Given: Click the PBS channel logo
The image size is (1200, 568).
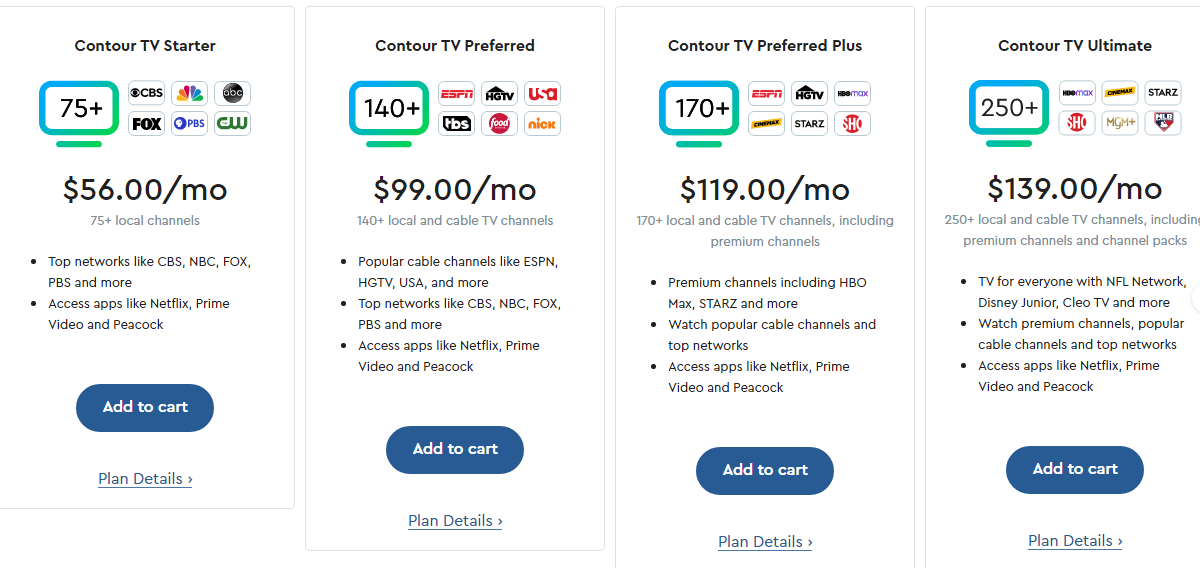Looking at the screenshot, I should (x=189, y=124).
